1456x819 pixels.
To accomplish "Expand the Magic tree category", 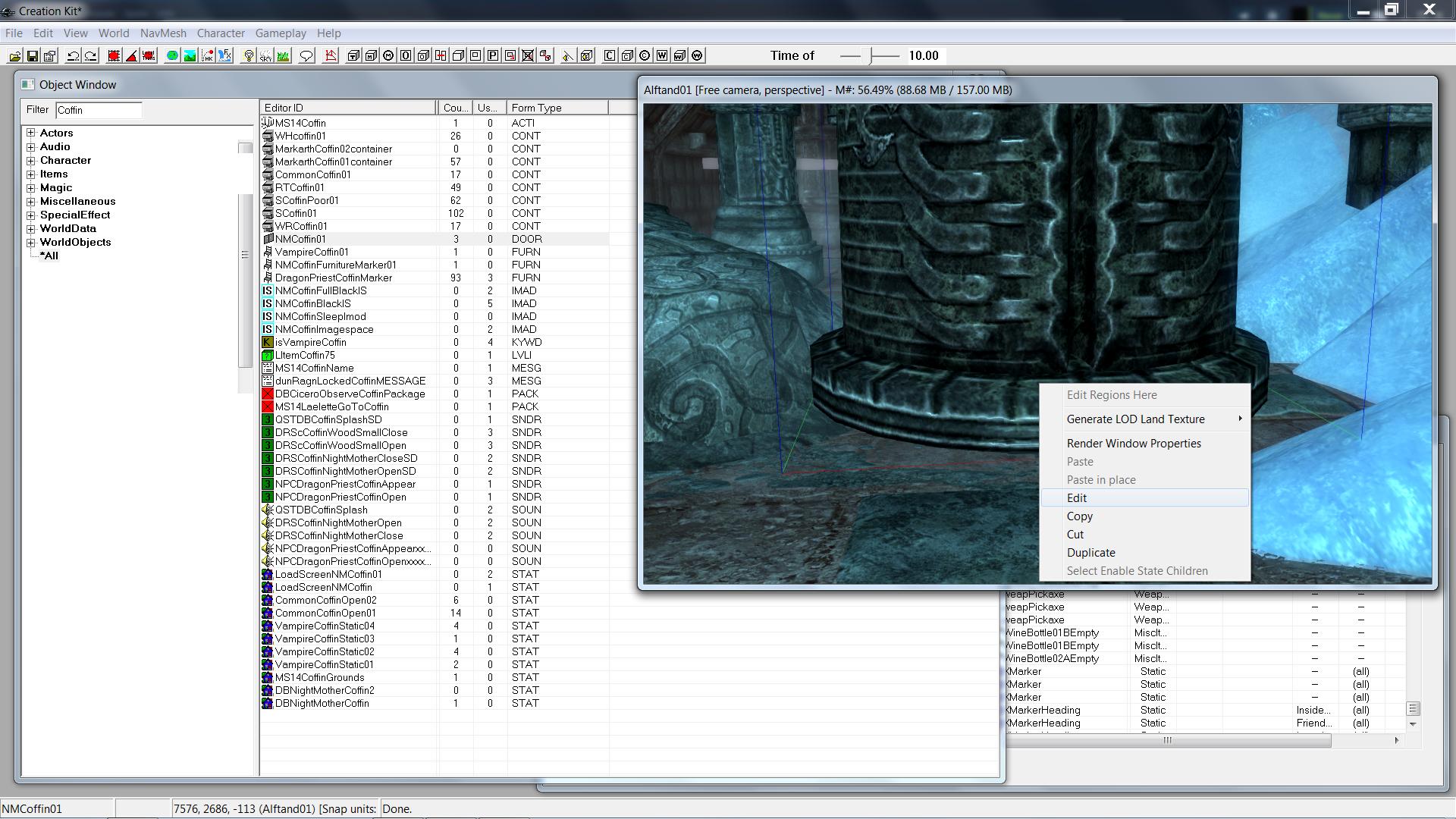I will coord(31,188).
